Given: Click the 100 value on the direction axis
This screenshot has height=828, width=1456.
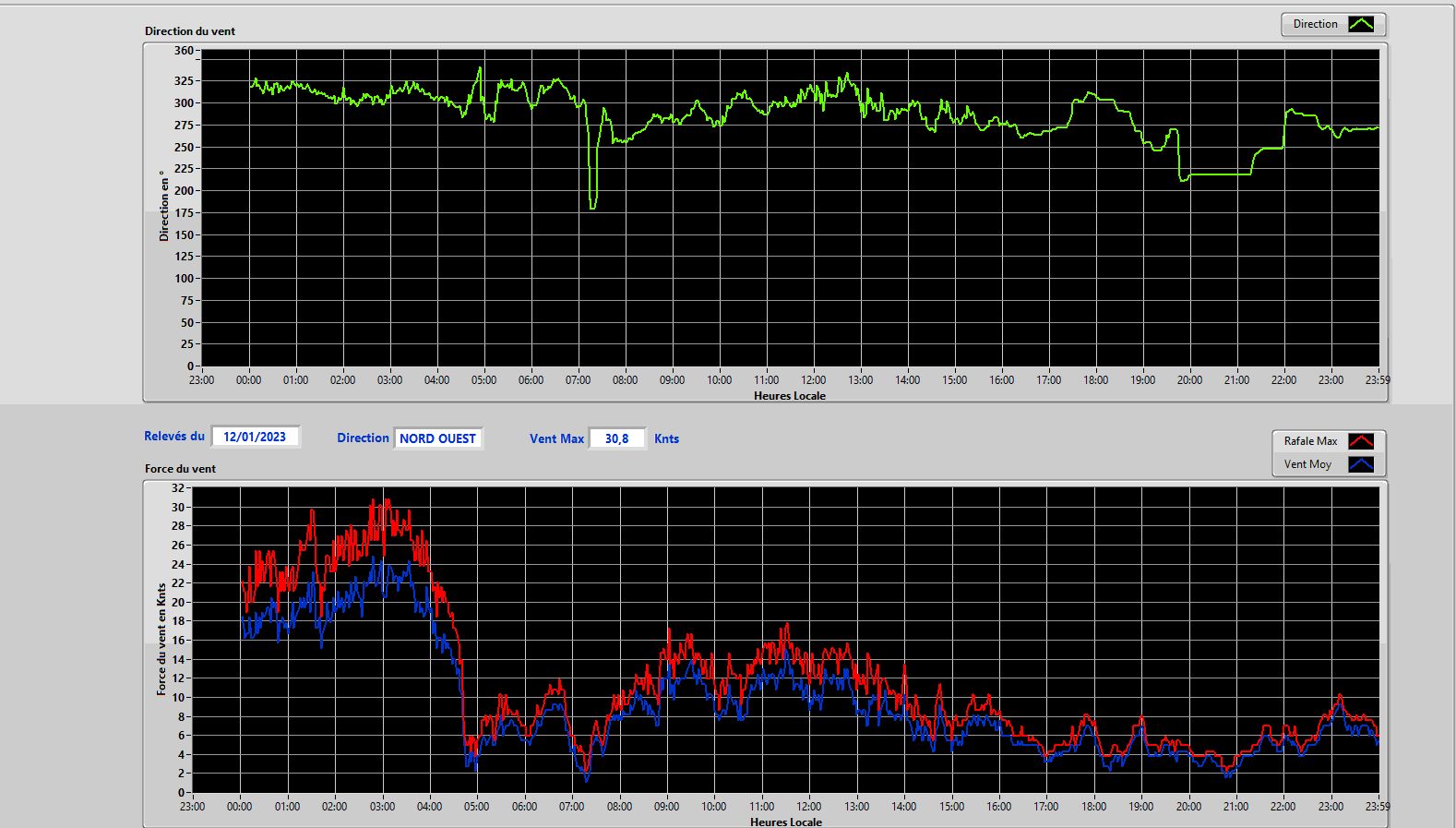Looking at the screenshot, I should pos(184,278).
